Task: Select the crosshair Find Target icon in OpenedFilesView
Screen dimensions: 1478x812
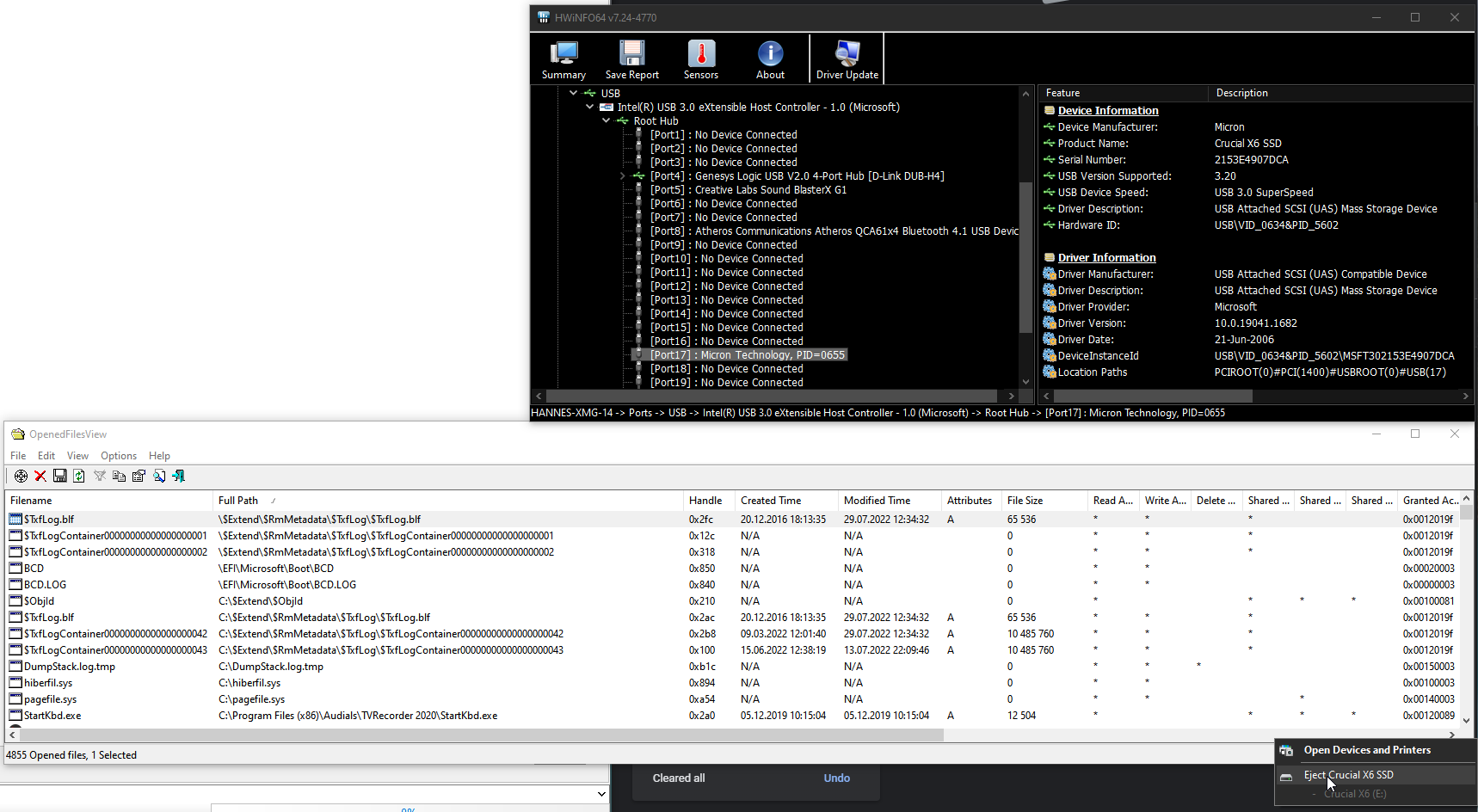Action: tap(21, 476)
